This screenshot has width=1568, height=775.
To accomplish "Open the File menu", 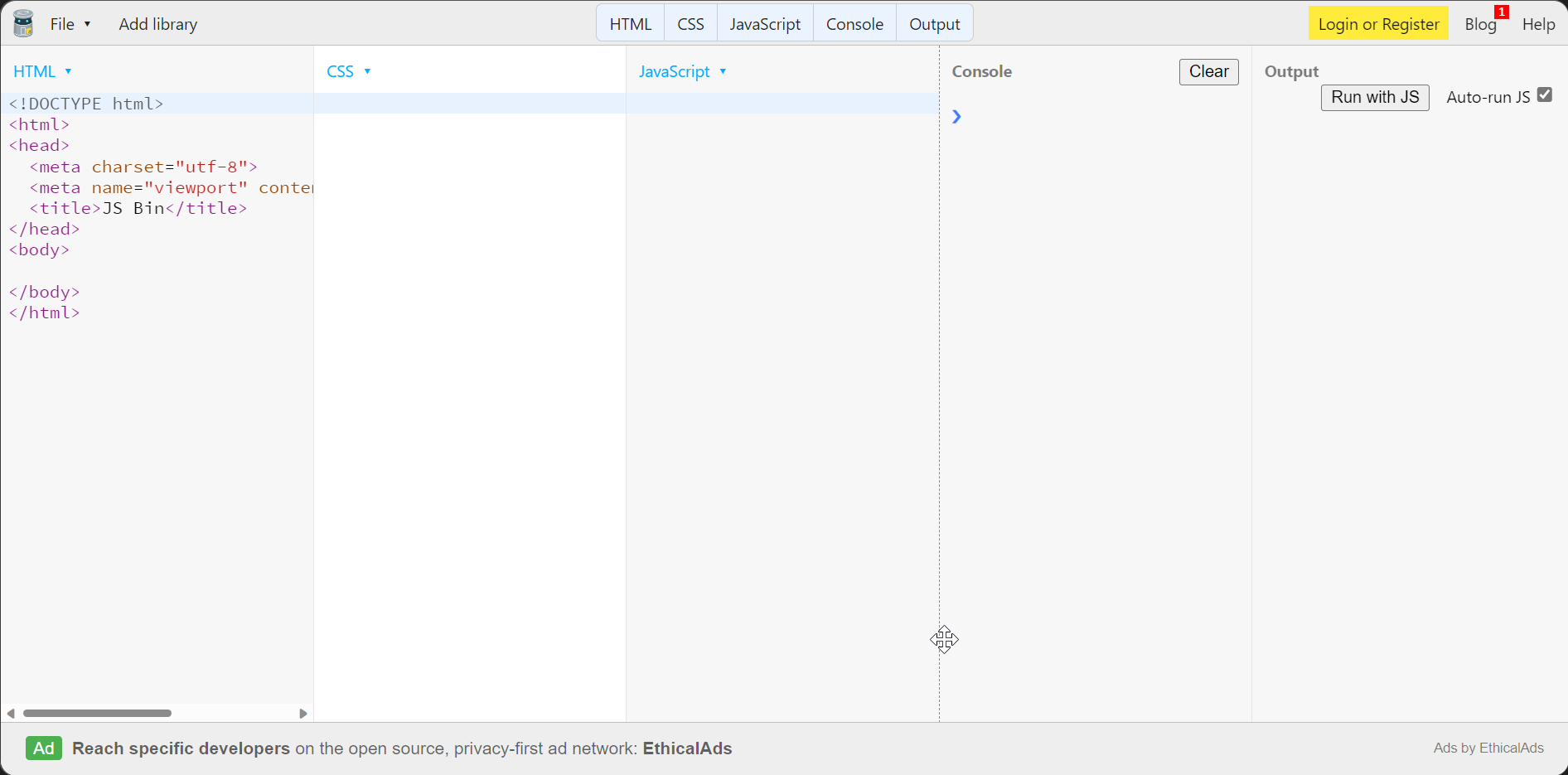I will (x=70, y=24).
